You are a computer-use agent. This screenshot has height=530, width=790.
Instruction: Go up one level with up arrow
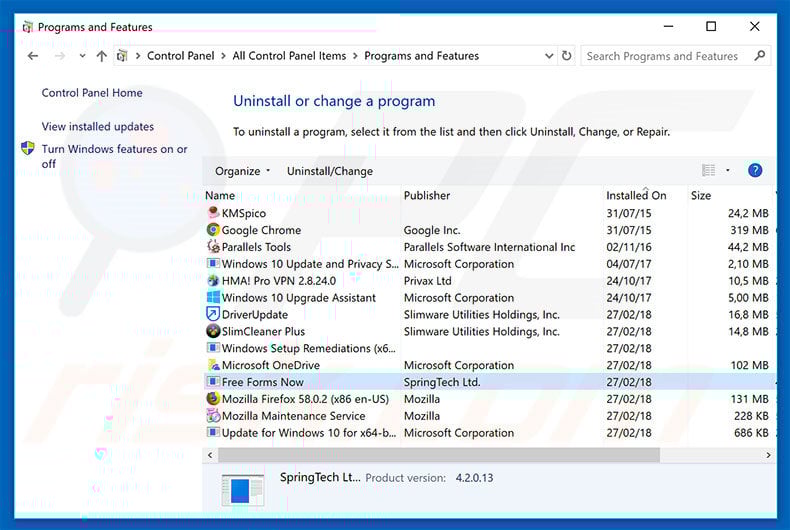click(x=102, y=56)
